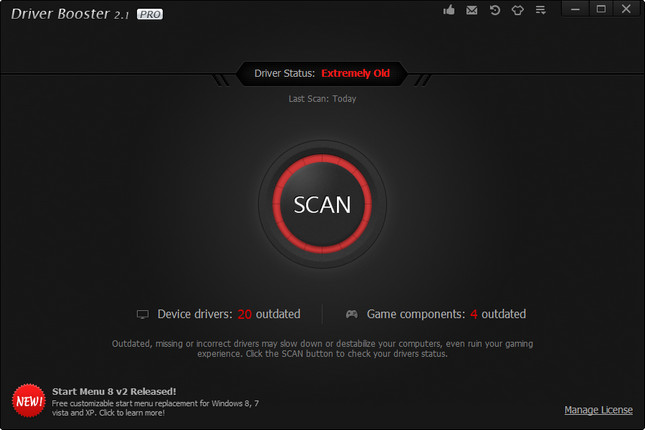Screen dimensions: 645x430
Task: Click the monitor icon beside Device drivers
Action: point(142,315)
